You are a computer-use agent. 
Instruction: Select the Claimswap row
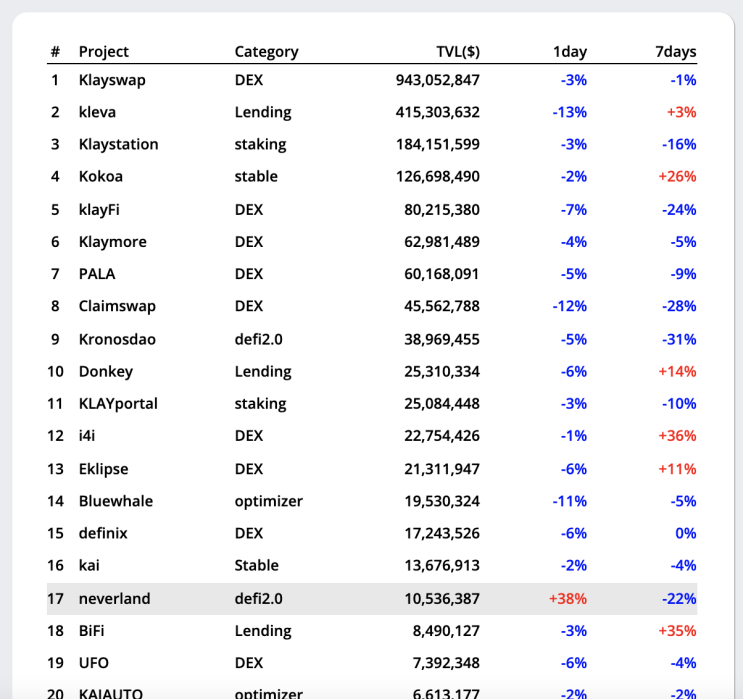coord(372,306)
